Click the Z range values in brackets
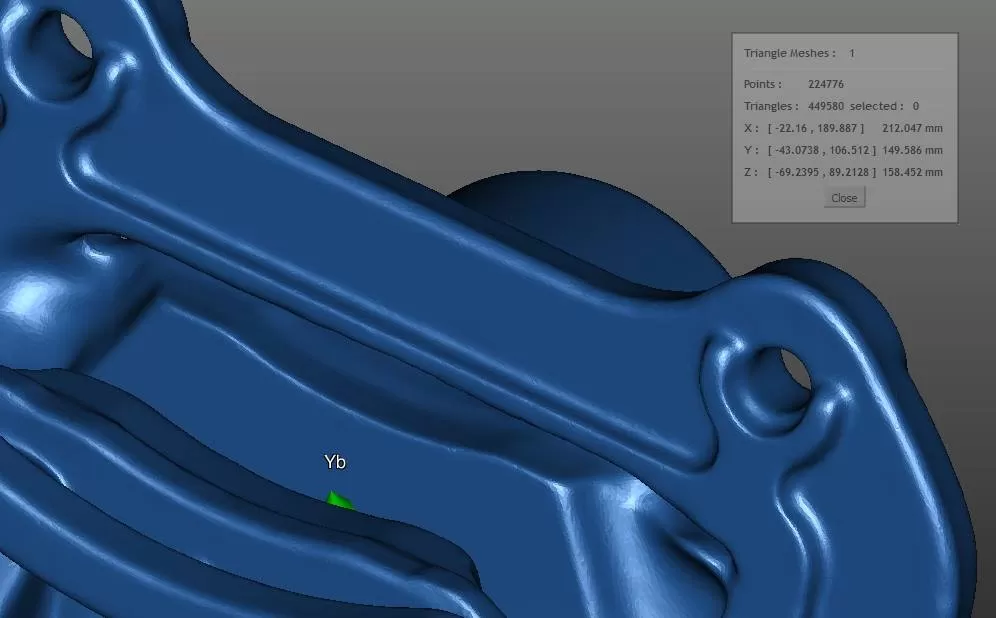The height and width of the screenshot is (618, 996). click(821, 172)
